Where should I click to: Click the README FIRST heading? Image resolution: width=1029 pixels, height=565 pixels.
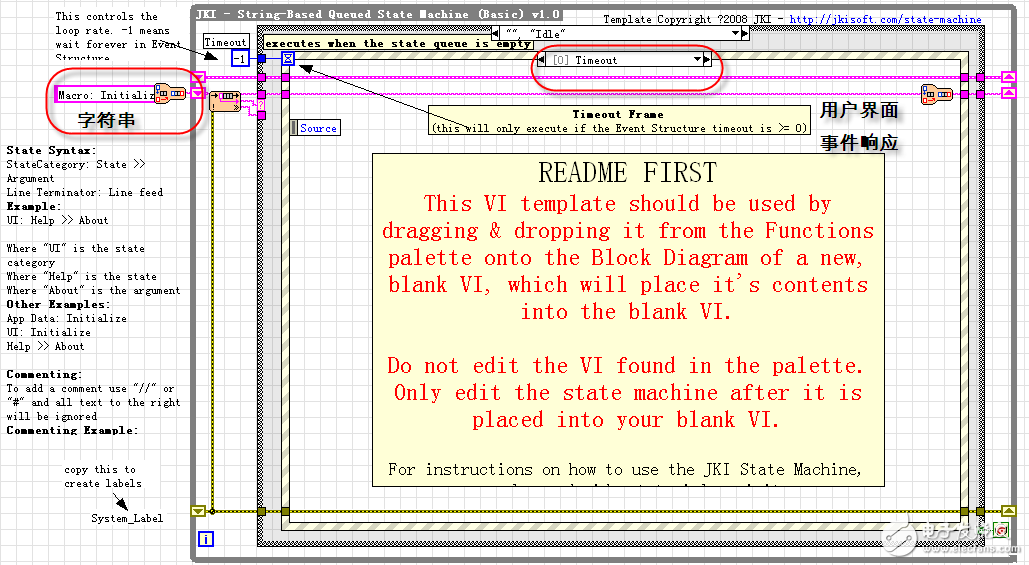[x=627, y=173]
